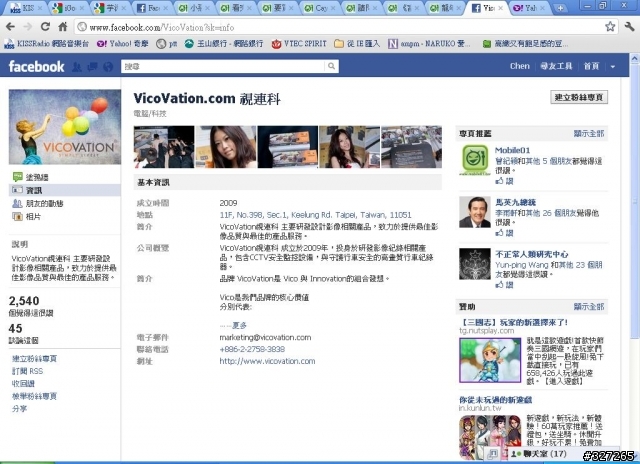Open KISSRadio bookmark in bookmarks bar
The width and height of the screenshot is (640, 464).
pyautogui.click(x=46, y=44)
